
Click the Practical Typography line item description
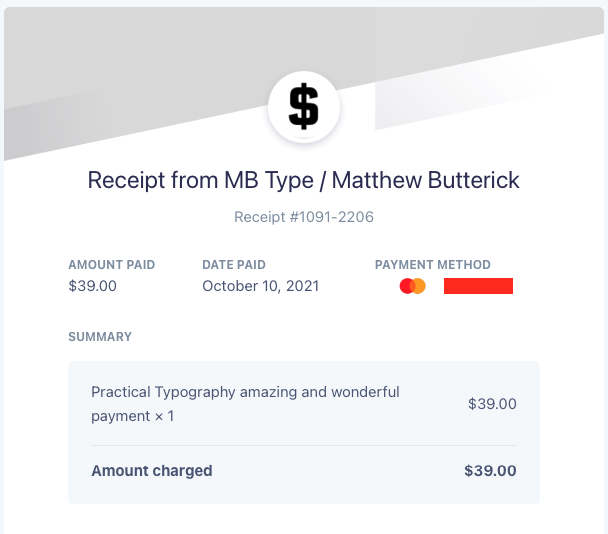tap(245, 404)
